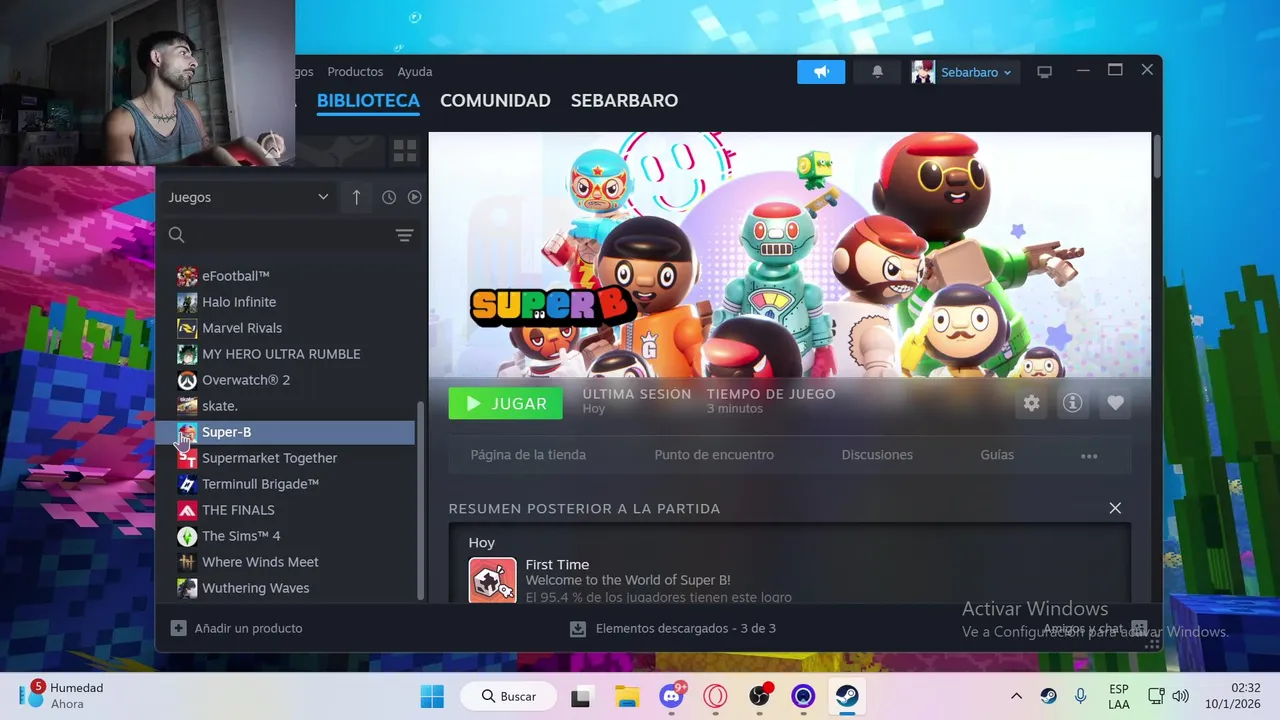The image size is (1280, 720).
Task: Click the main page scrollbar
Action: [1157, 156]
